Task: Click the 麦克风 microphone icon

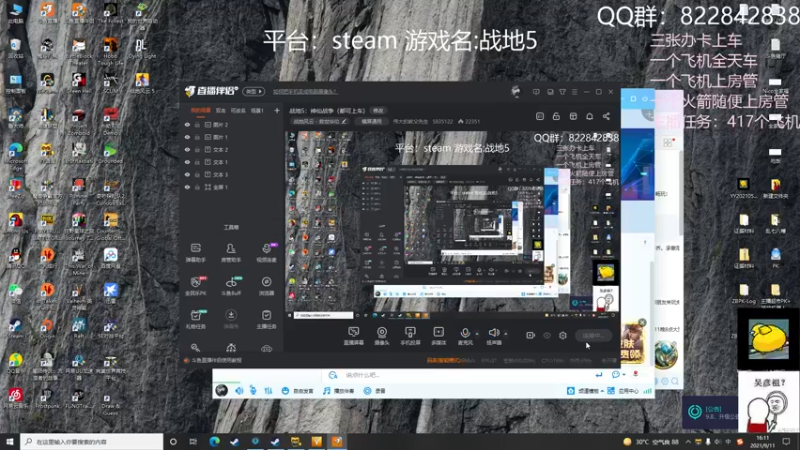Action: [x=465, y=333]
